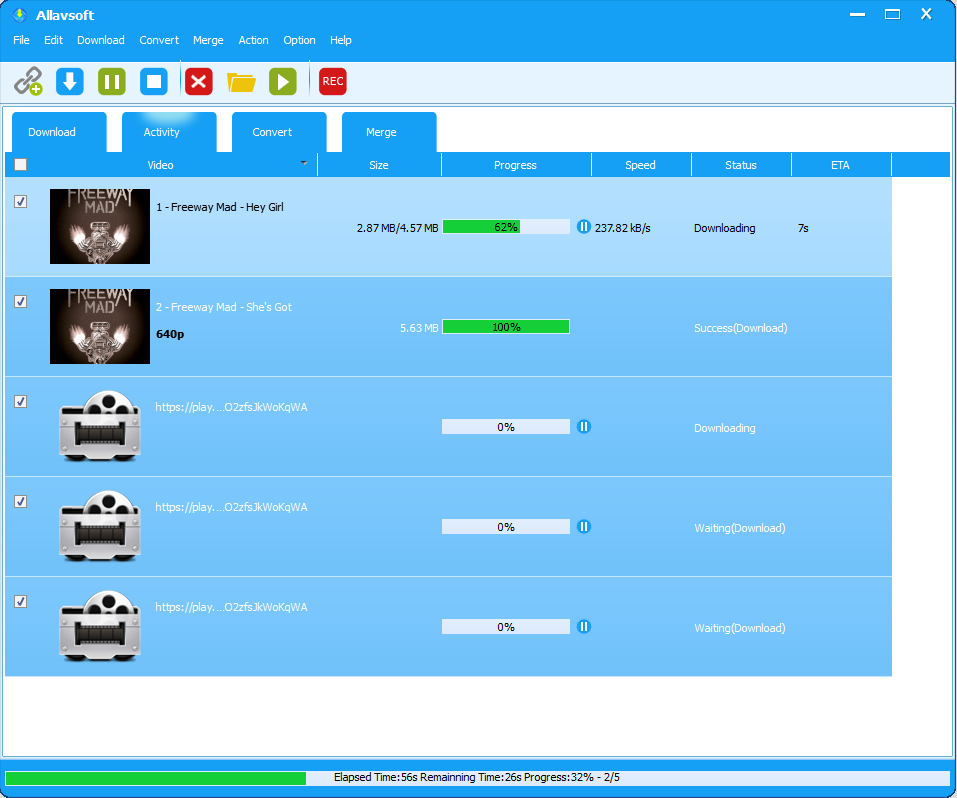Screen dimensions: 957x798
Task: Click the '7s' ETA value
Action: click(803, 228)
